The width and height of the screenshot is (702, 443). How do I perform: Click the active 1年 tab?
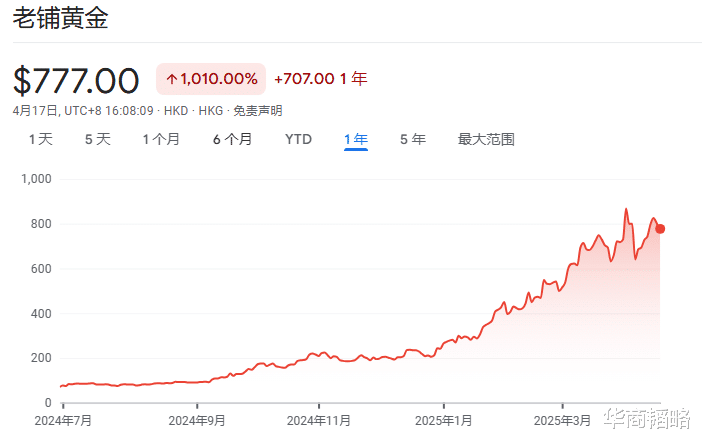click(355, 139)
